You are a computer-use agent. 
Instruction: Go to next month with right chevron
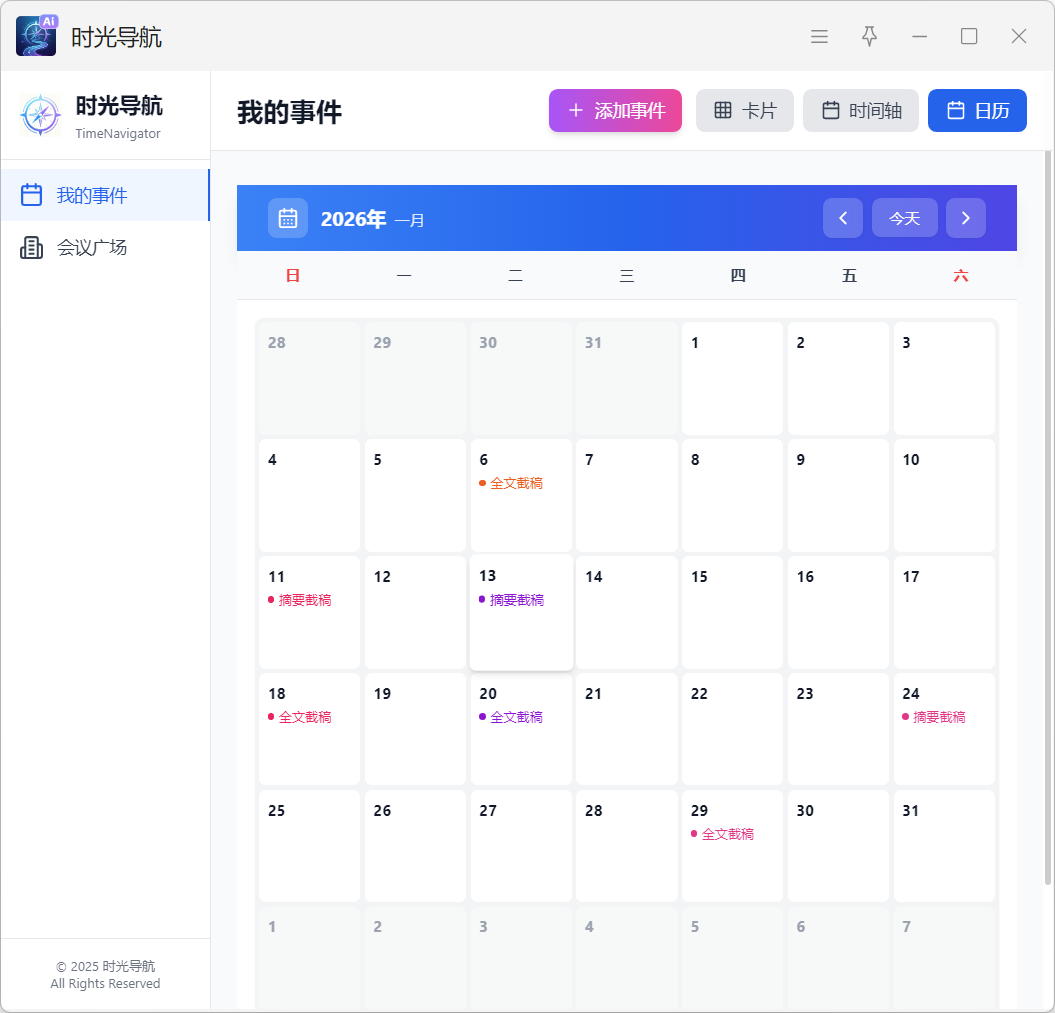pyautogui.click(x=965, y=218)
